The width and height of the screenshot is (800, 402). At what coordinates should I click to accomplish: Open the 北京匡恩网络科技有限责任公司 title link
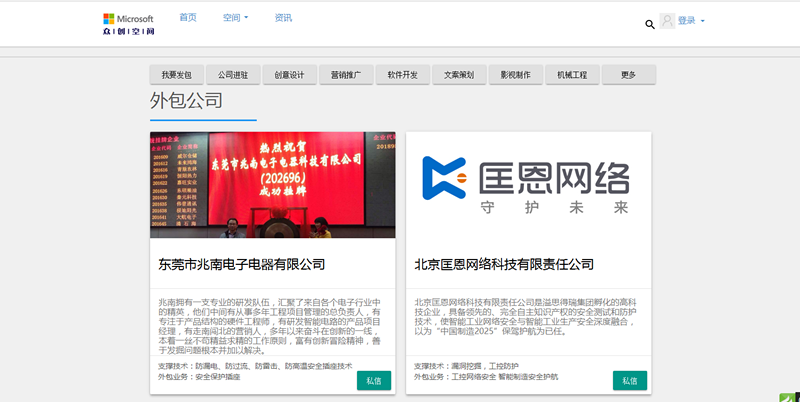tap(504, 265)
